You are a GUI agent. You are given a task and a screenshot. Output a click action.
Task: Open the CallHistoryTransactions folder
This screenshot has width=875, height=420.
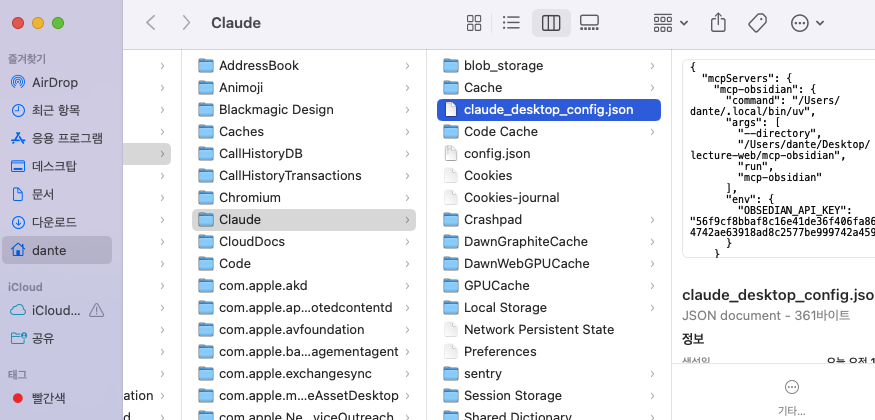(304, 176)
